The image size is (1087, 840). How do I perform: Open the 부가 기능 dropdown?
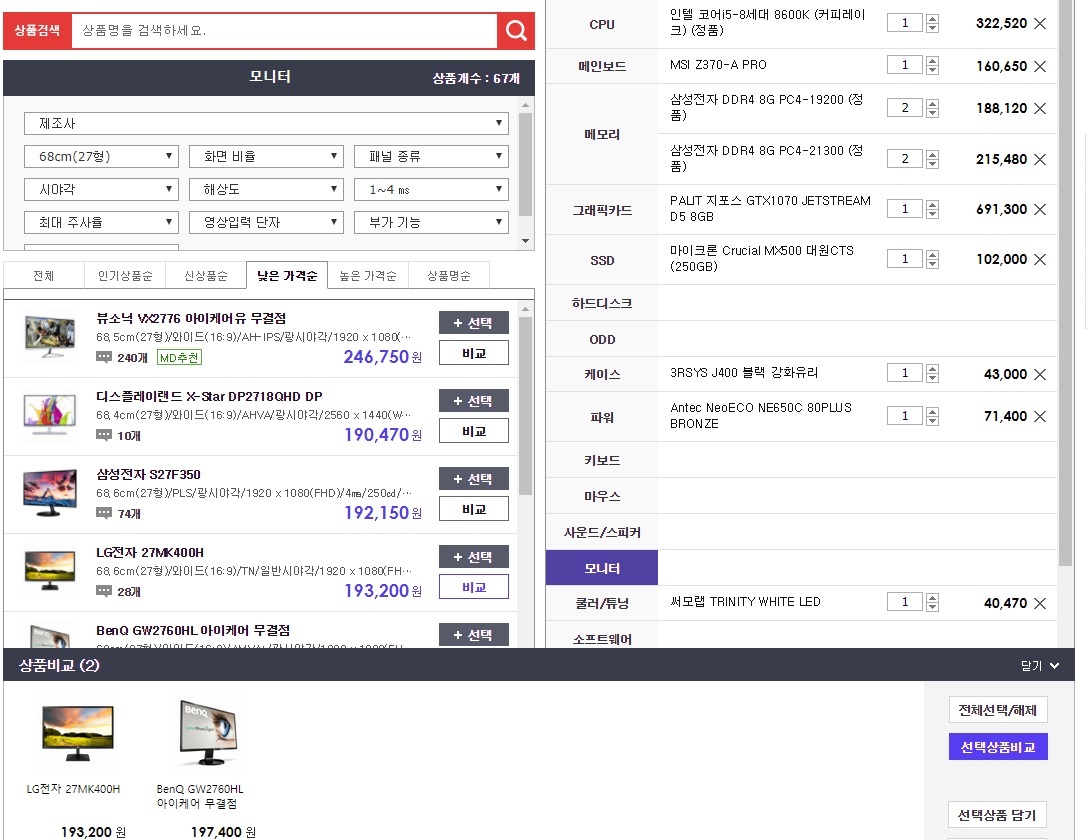[431, 222]
